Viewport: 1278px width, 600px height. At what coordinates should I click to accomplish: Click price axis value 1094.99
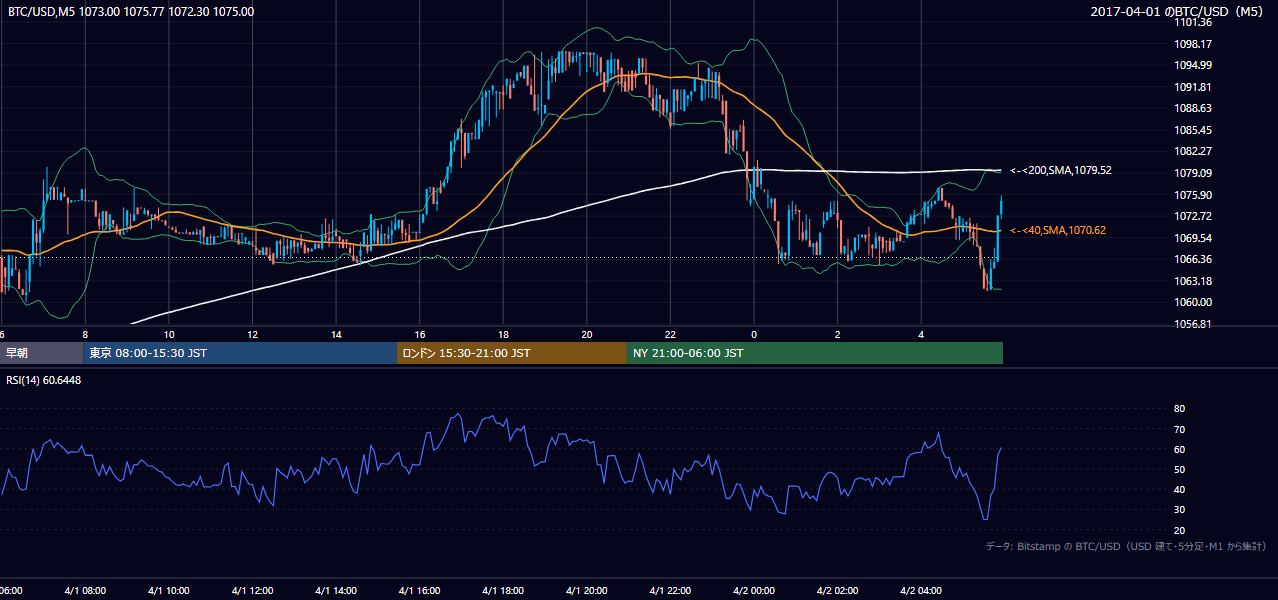click(1194, 65)
